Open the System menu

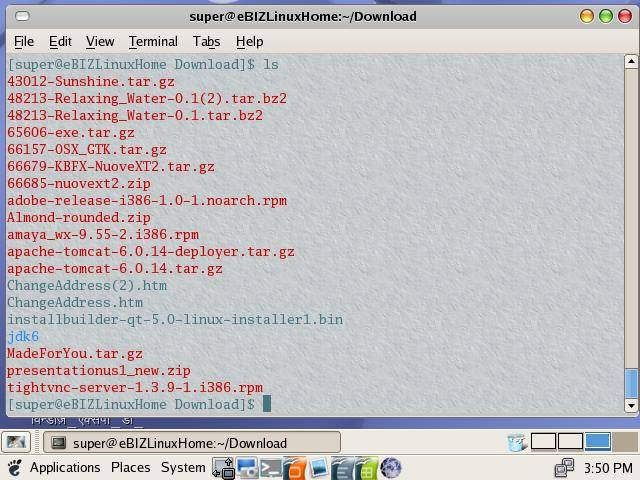click(183, 467)
